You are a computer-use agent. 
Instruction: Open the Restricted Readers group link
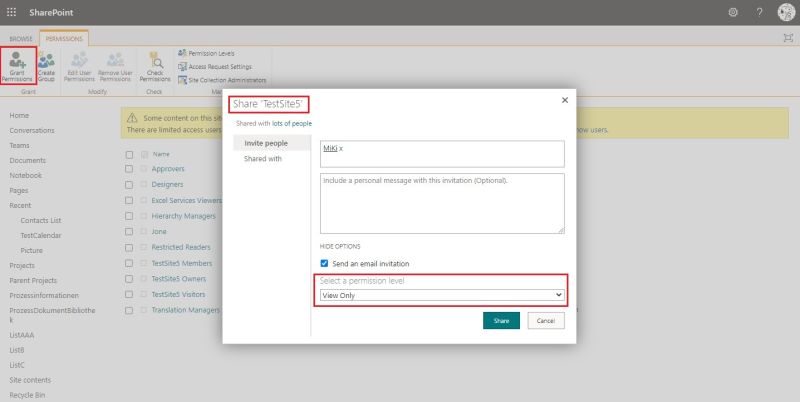181,247
